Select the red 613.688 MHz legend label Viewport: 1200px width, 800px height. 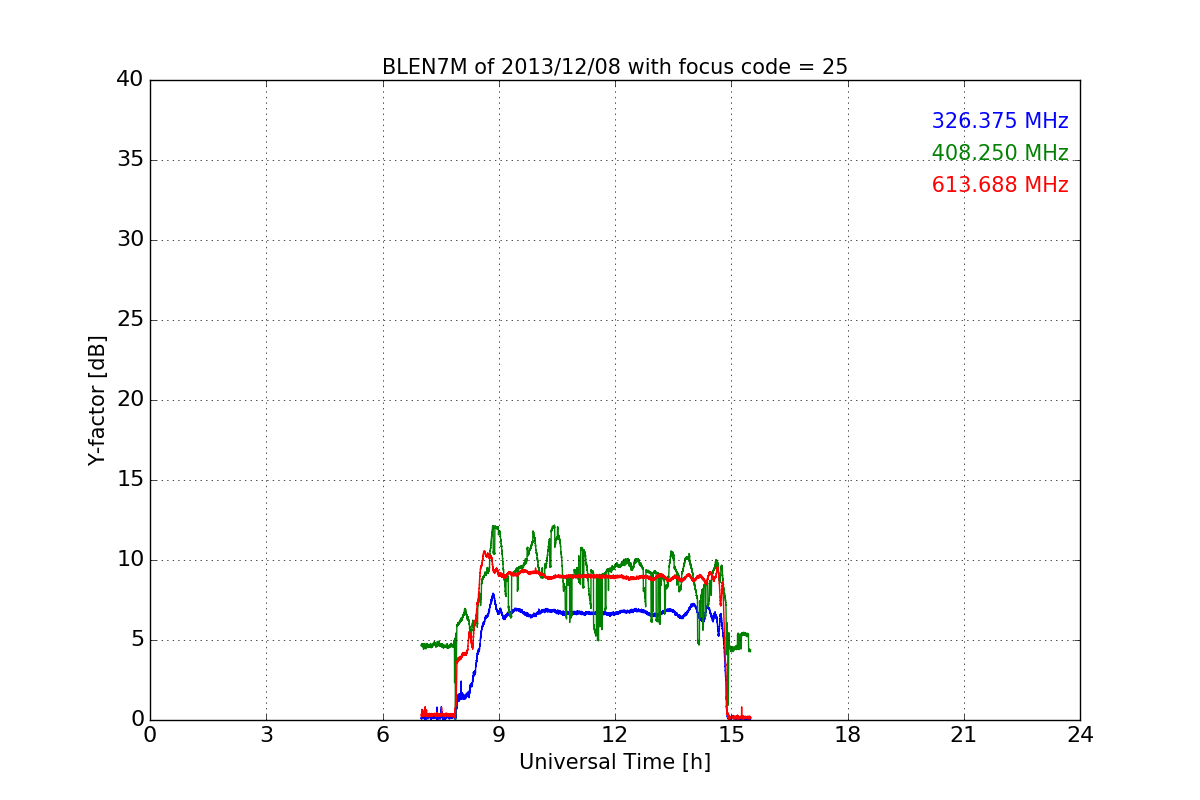click(x=1000, y=185)
